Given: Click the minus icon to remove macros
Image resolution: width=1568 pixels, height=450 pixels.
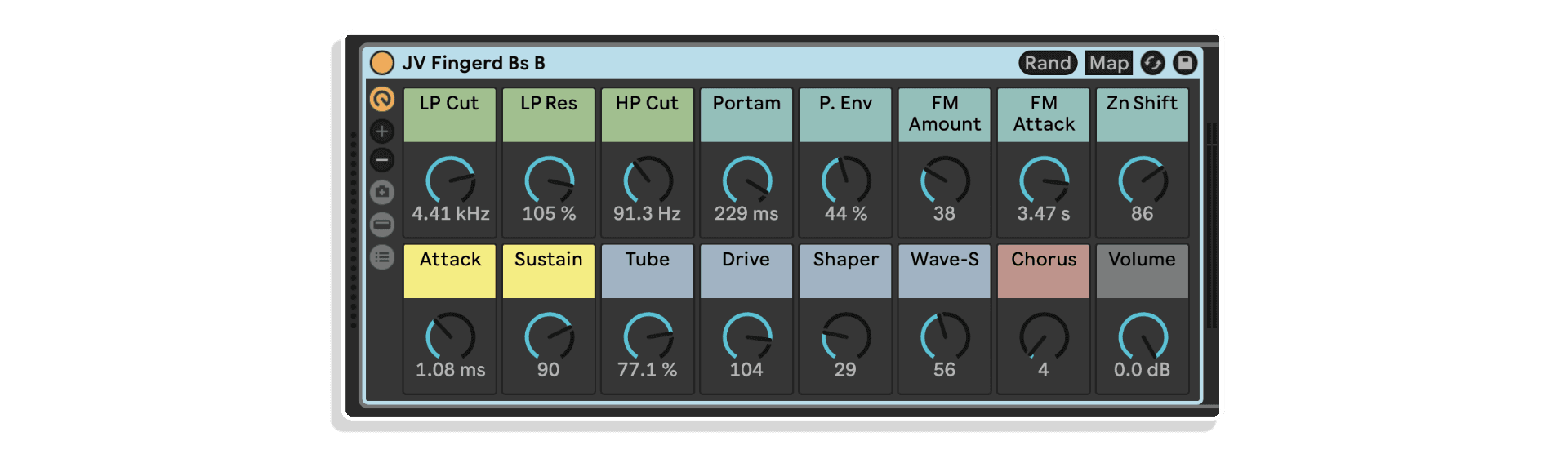Looking at the screenshot, I should [382, 160].
